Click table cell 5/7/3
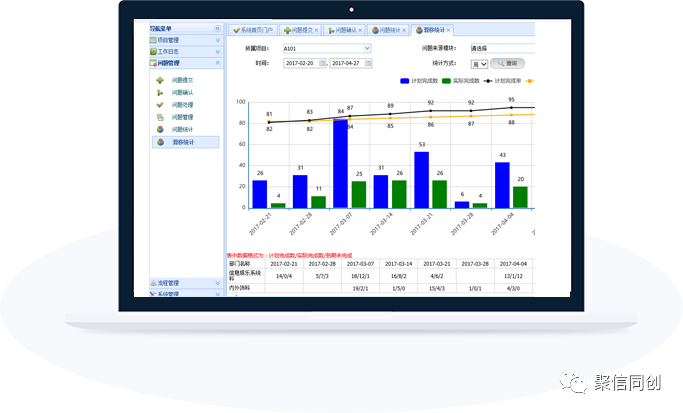The image size is (683, 413). click(x=322, y=276)
